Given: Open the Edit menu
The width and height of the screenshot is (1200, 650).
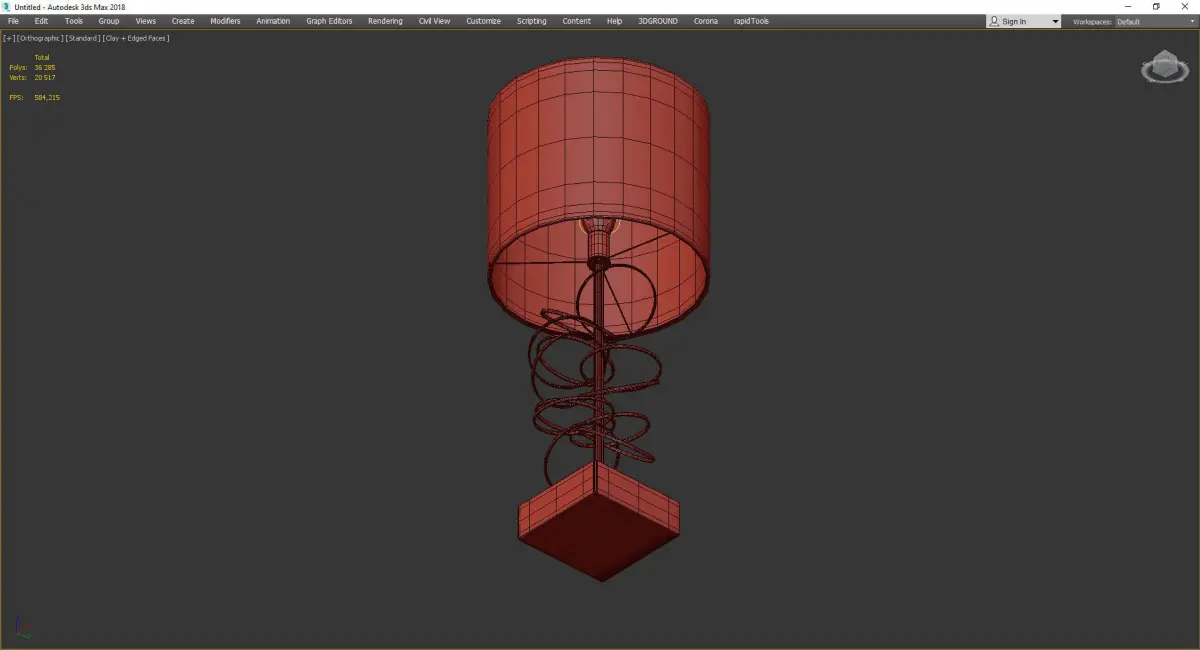Looking at the screenshot, I should pos(41,21).
